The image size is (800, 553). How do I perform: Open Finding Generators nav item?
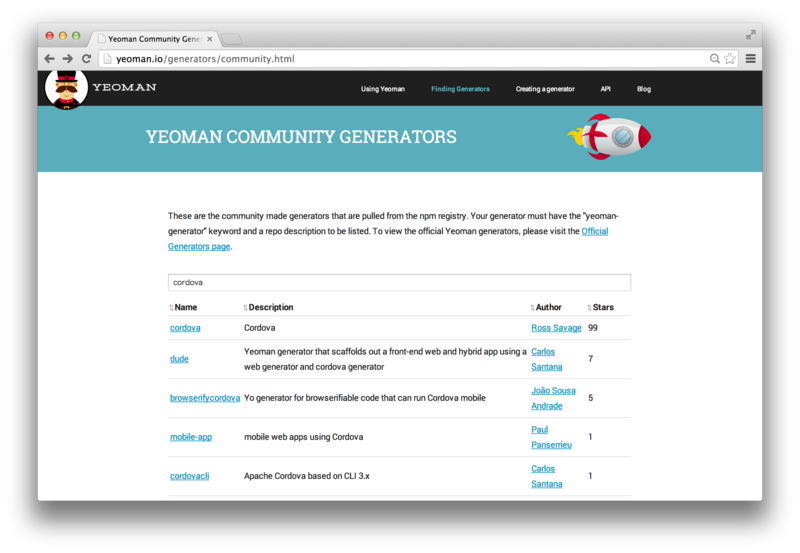click(460, 89)
